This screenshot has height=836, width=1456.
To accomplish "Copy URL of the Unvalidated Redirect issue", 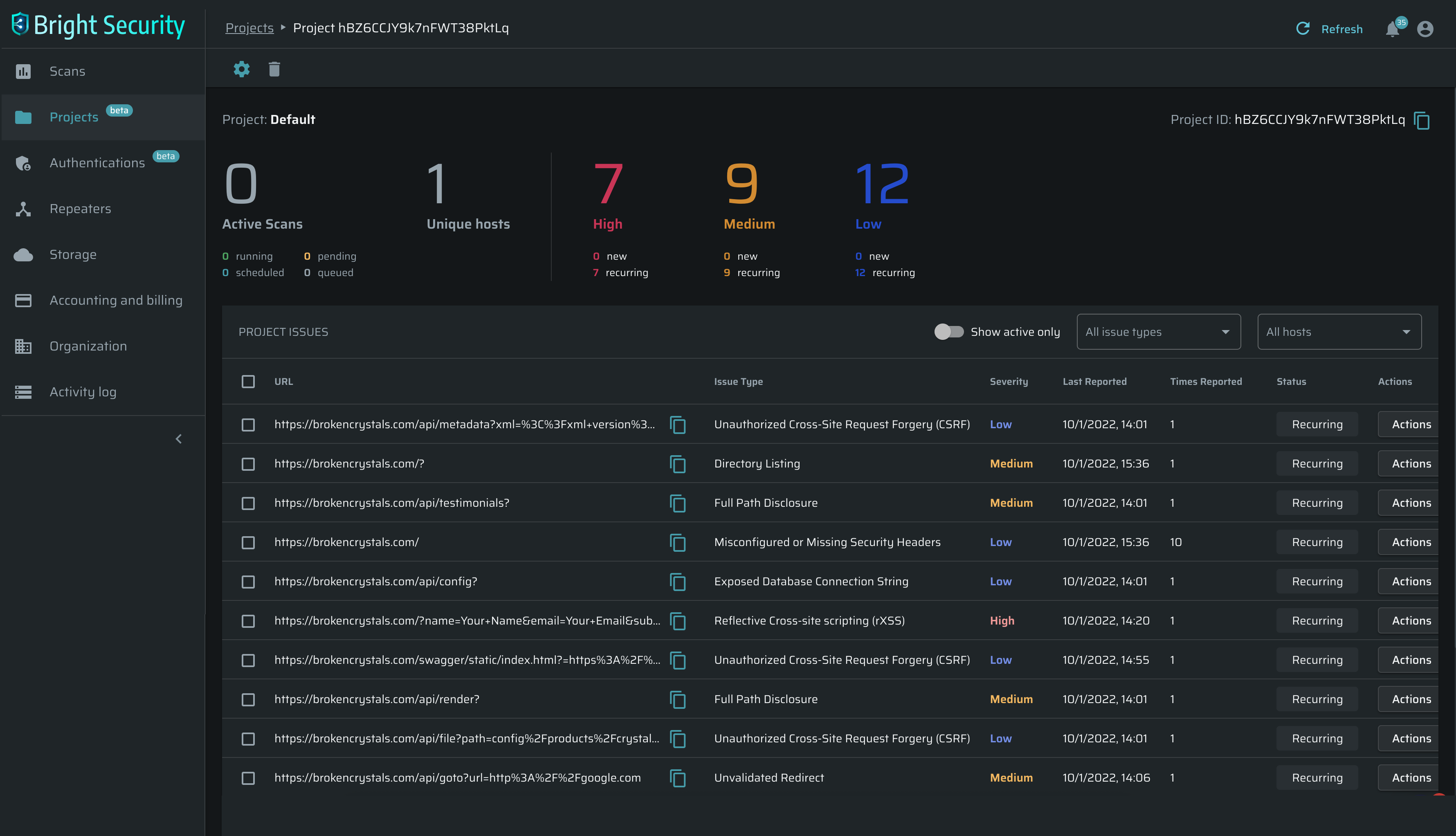I will tap(678, 778).
